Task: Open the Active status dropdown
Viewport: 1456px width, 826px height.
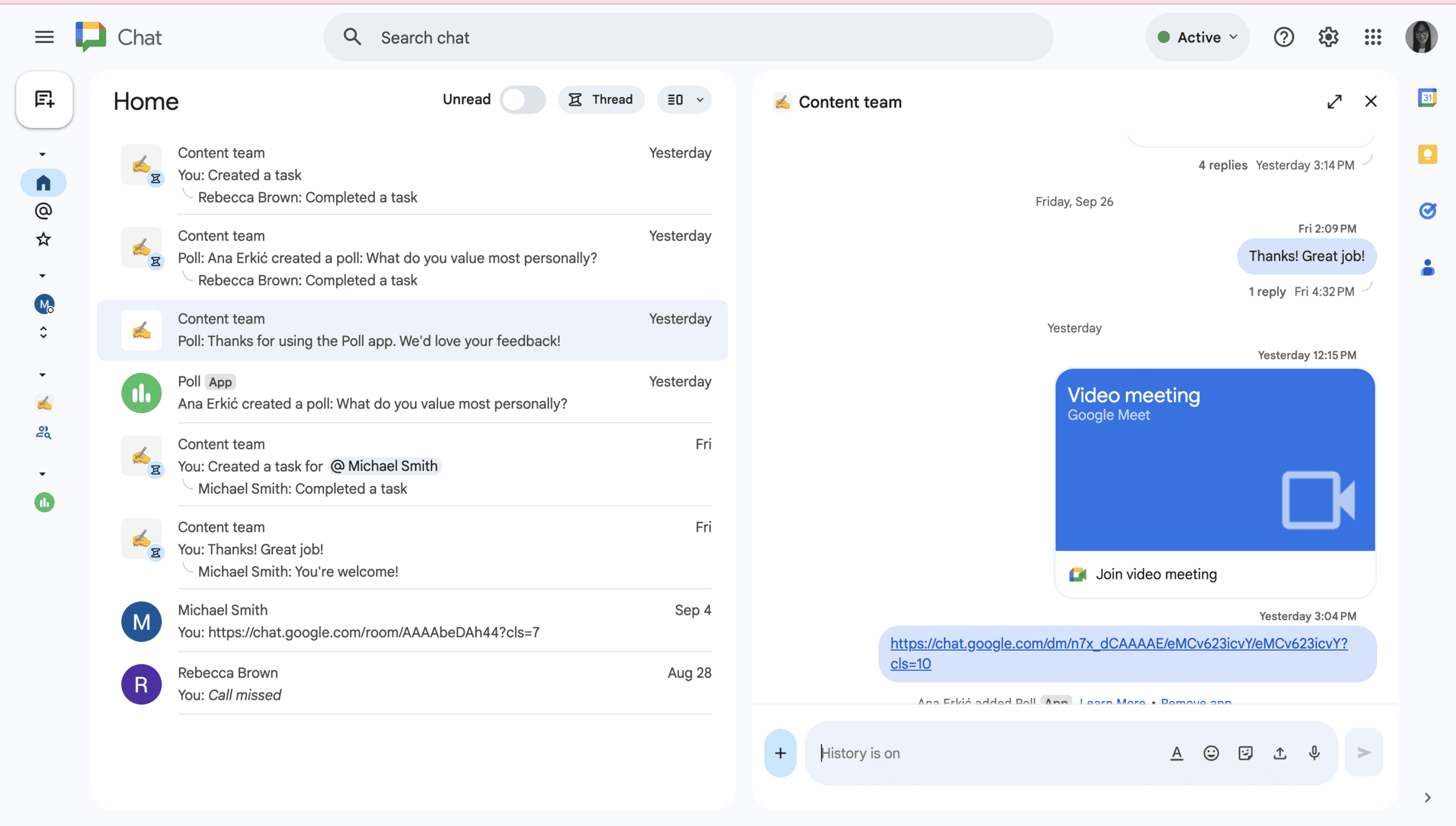Action: (1196, 37)
